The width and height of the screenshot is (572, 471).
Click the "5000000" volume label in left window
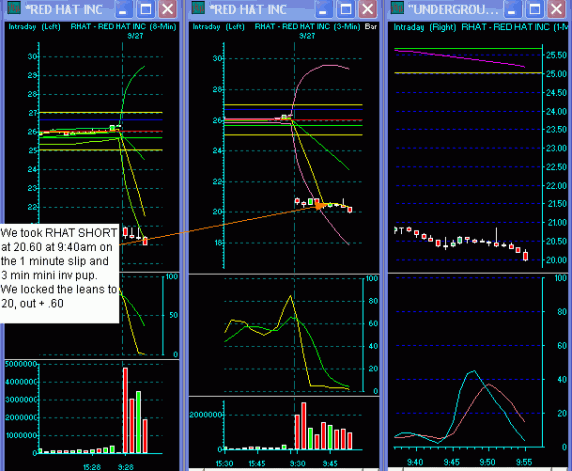(x=21, y=364)
